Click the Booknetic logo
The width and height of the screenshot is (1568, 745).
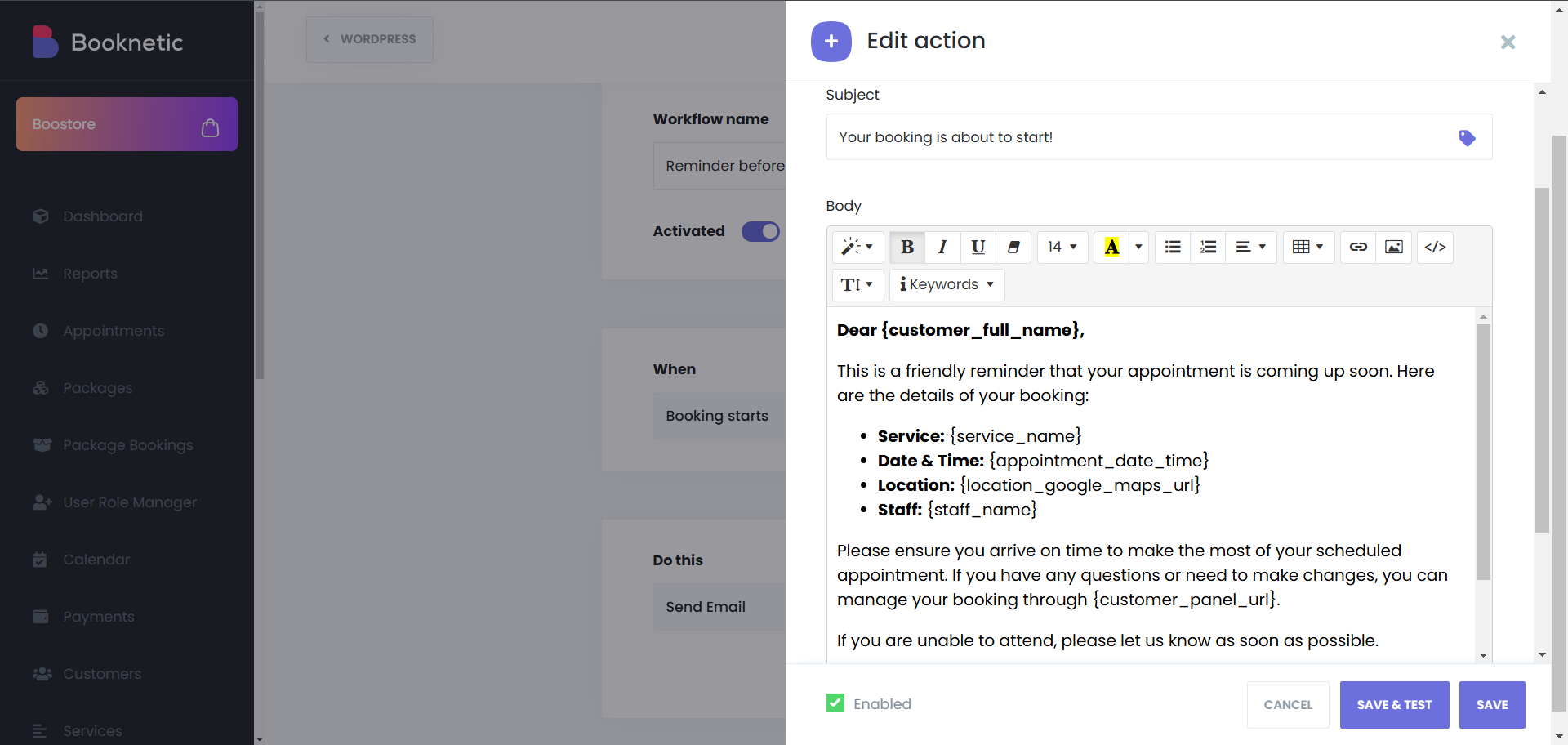click(107, 42)
